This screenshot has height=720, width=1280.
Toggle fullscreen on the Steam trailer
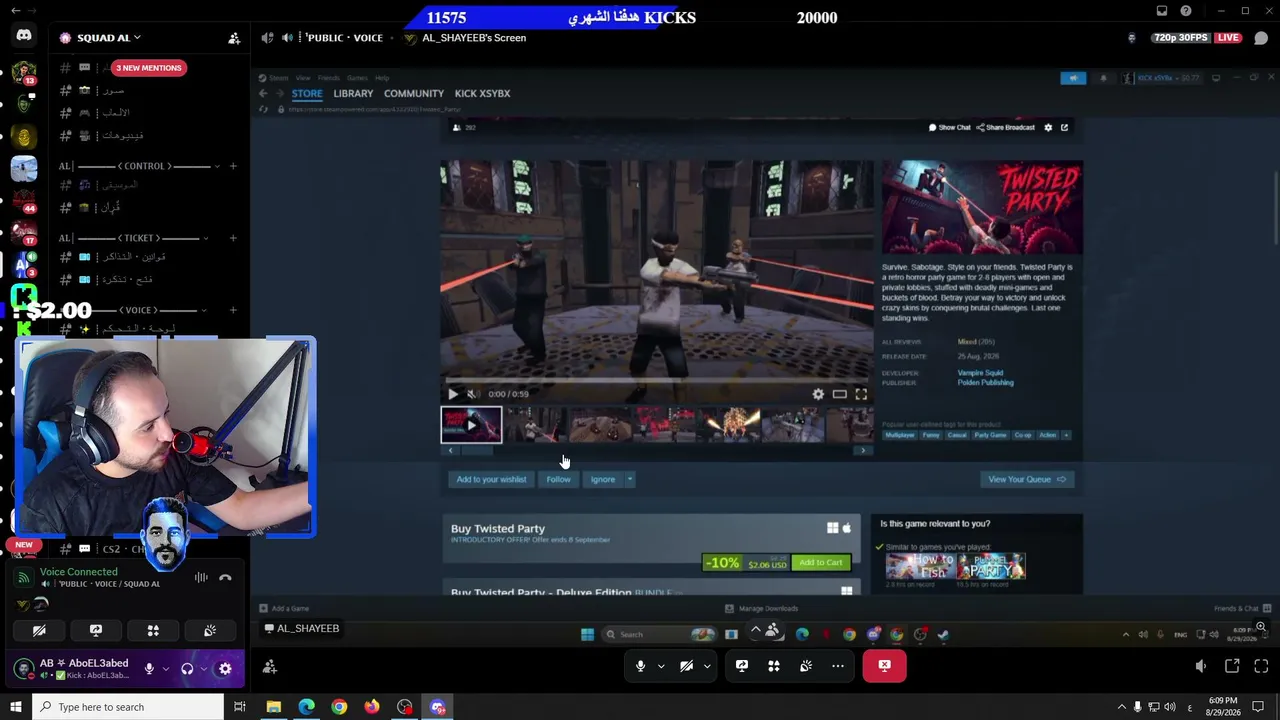[861, 394]
